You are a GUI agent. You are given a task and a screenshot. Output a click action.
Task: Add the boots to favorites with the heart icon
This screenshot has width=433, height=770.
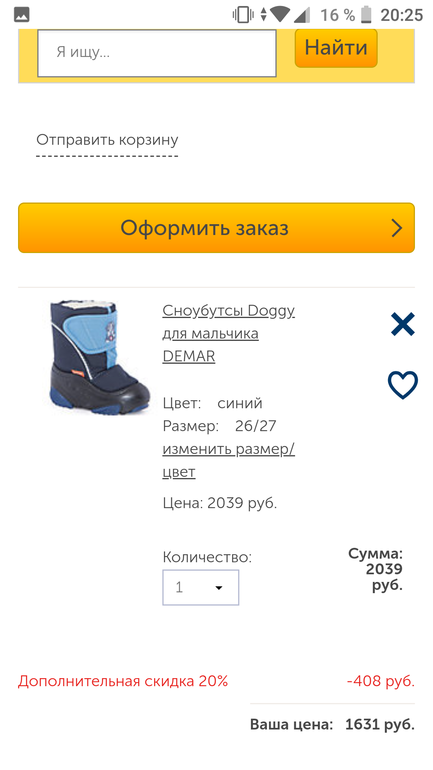pos(403,385)
